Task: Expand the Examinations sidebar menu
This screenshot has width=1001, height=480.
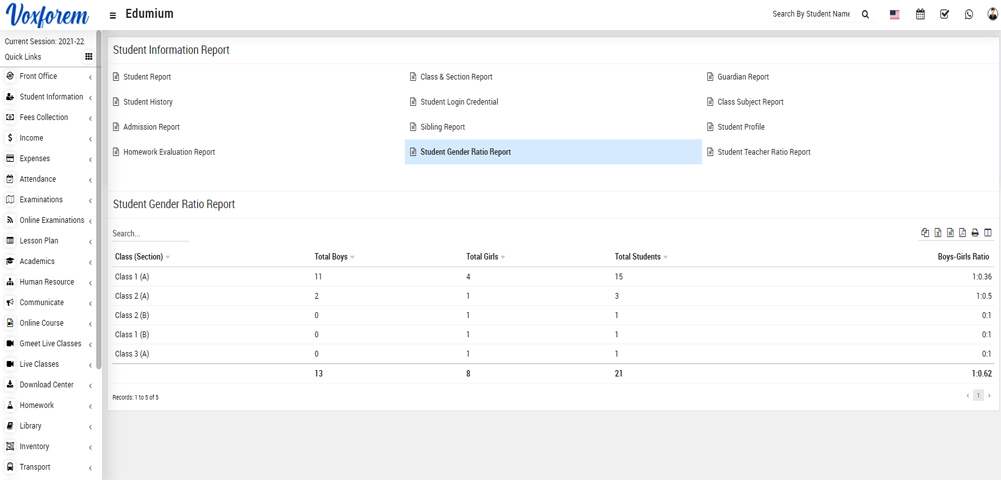Action: pos(41,199)
